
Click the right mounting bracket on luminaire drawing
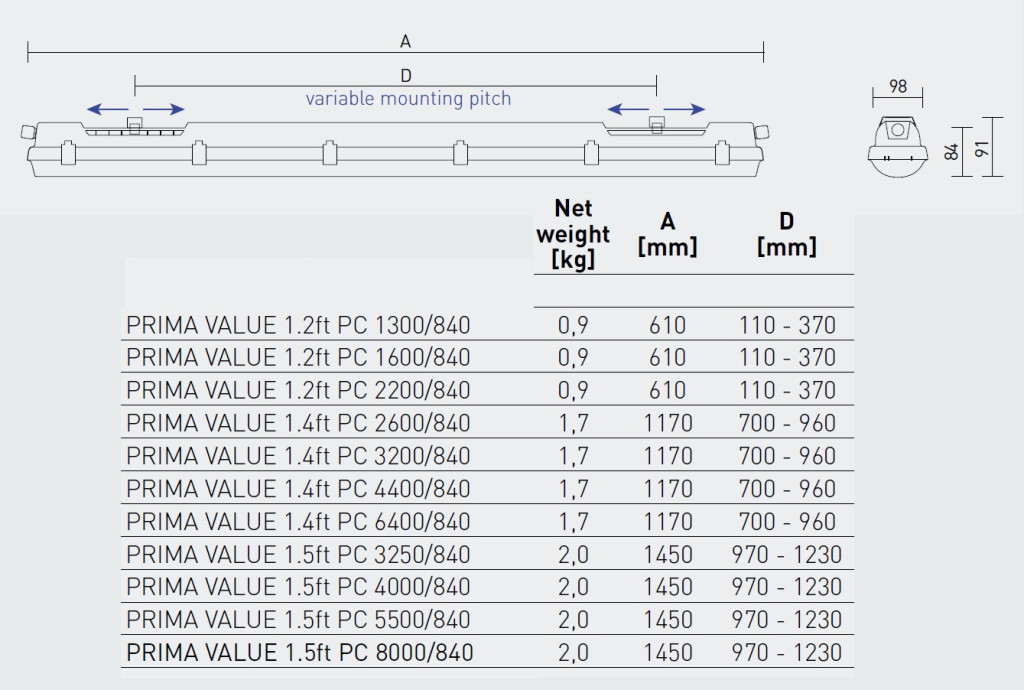(656, 126)
